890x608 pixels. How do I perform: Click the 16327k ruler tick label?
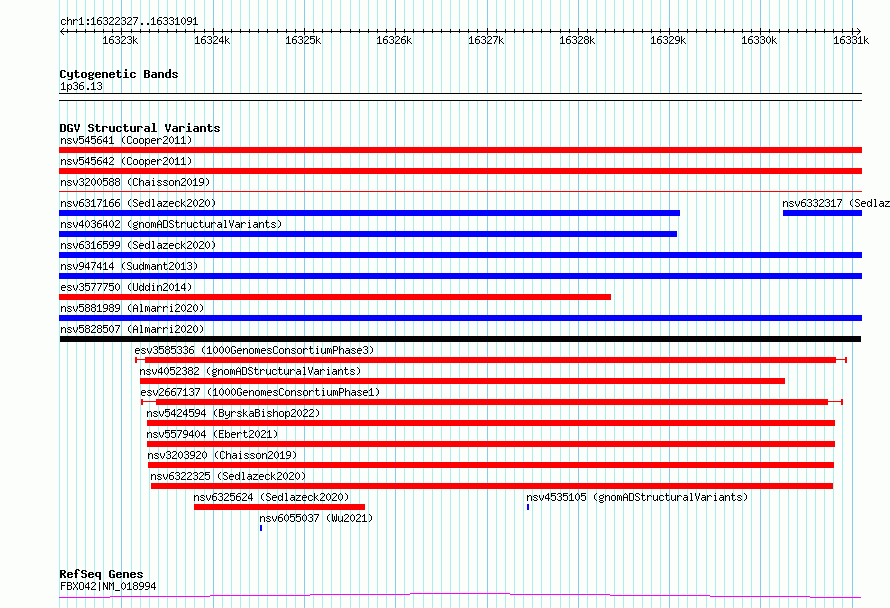click(486, 40)
